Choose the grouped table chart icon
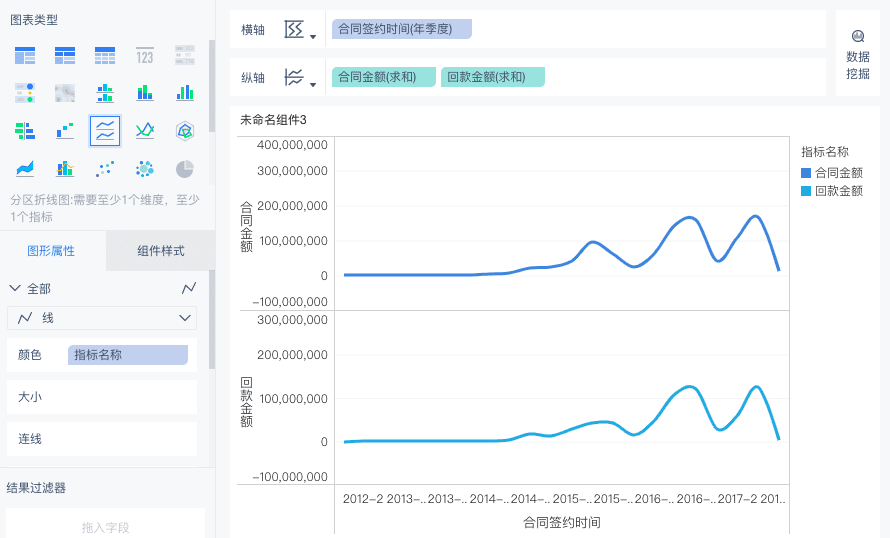The width and height of the screenshot is (890, 538). (25, 55)
